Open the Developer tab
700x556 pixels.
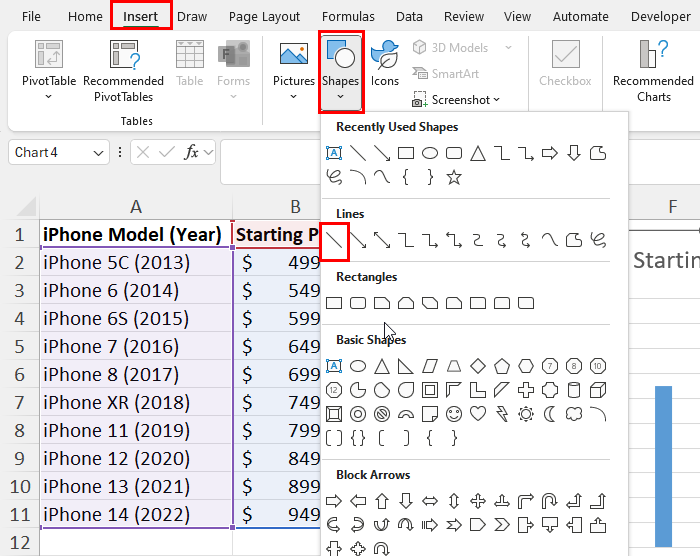[x=660, y=17]
